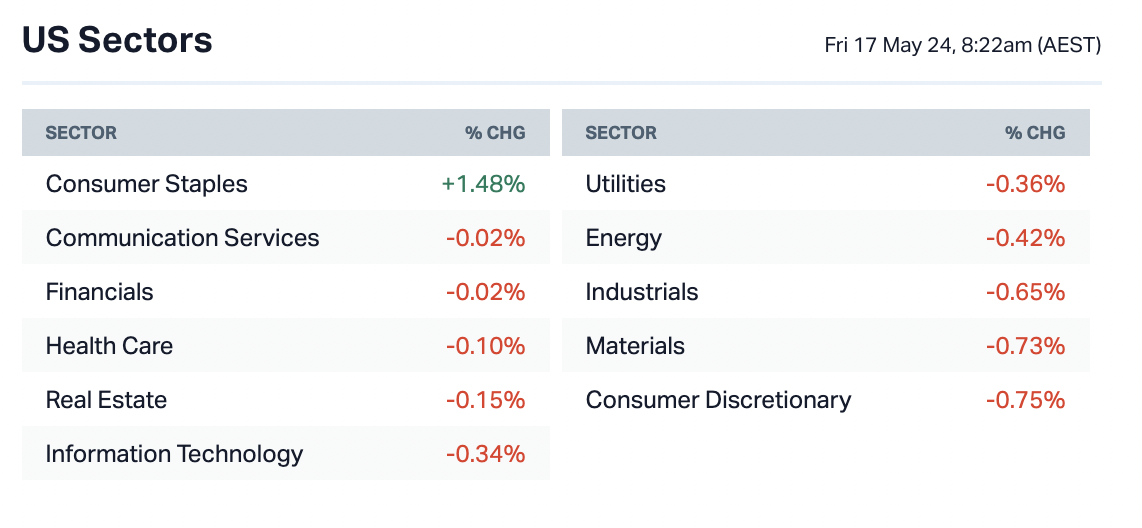Click the -0.34% Information Technology value
The height and width of the screenshot is (528, 1142).
485,454
